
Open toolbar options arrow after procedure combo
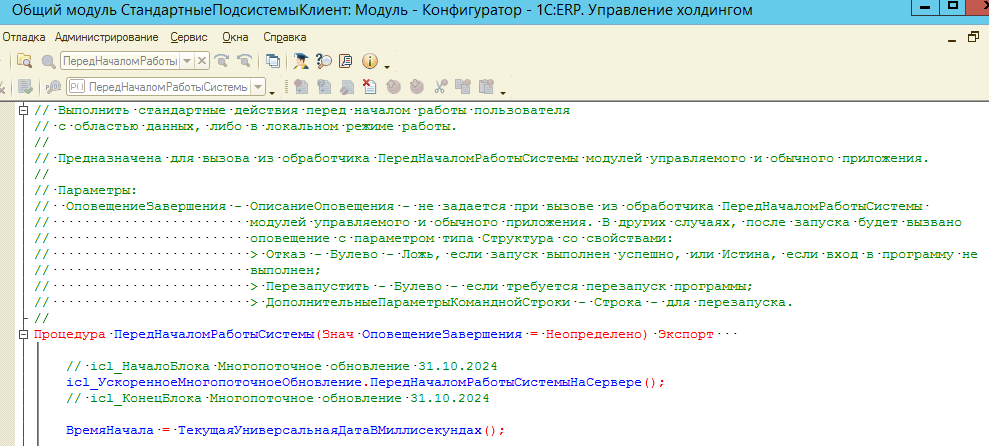[272, 91]
